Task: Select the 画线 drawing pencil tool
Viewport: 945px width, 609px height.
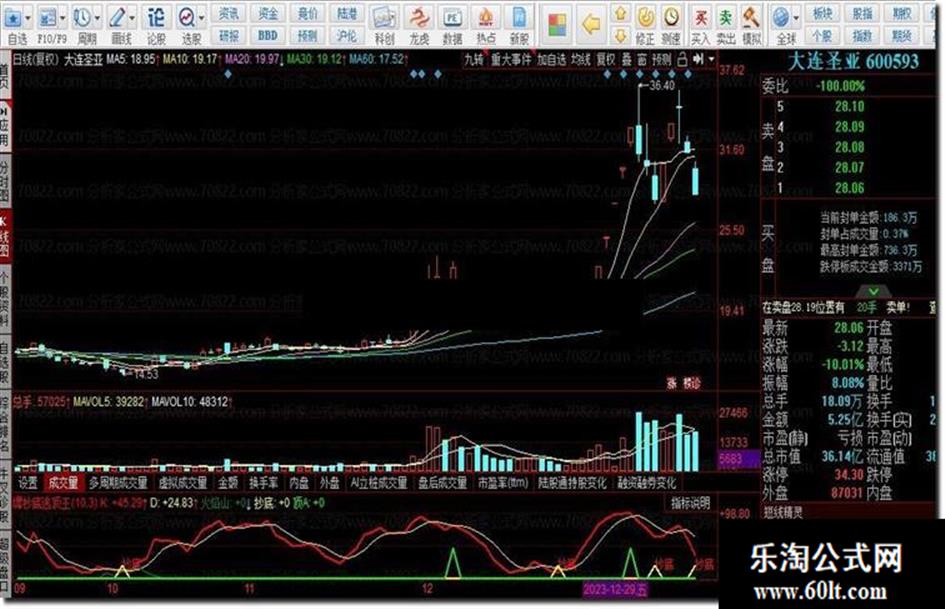Action: tap(117, 18)
